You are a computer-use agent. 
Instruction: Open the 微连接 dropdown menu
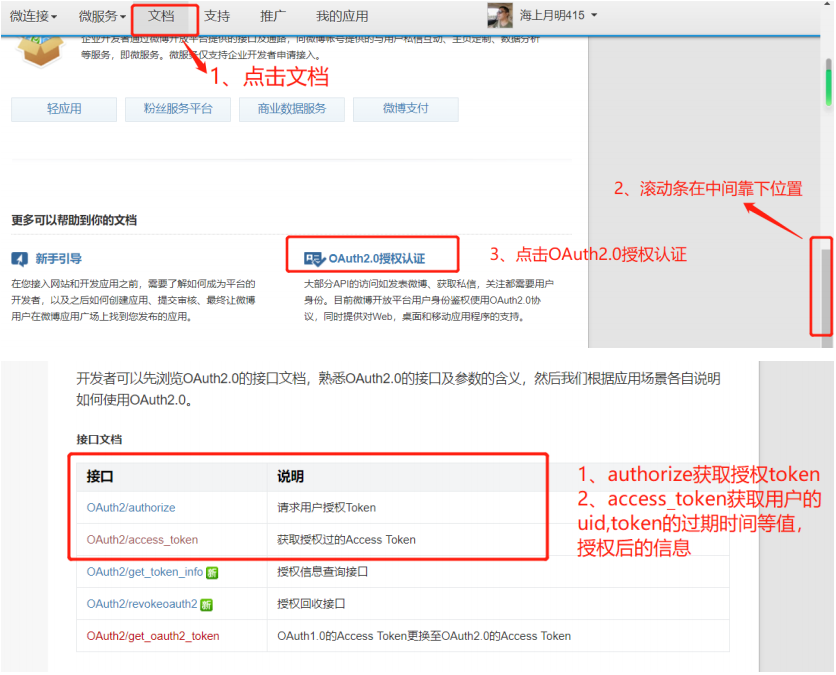coord(33,17)
